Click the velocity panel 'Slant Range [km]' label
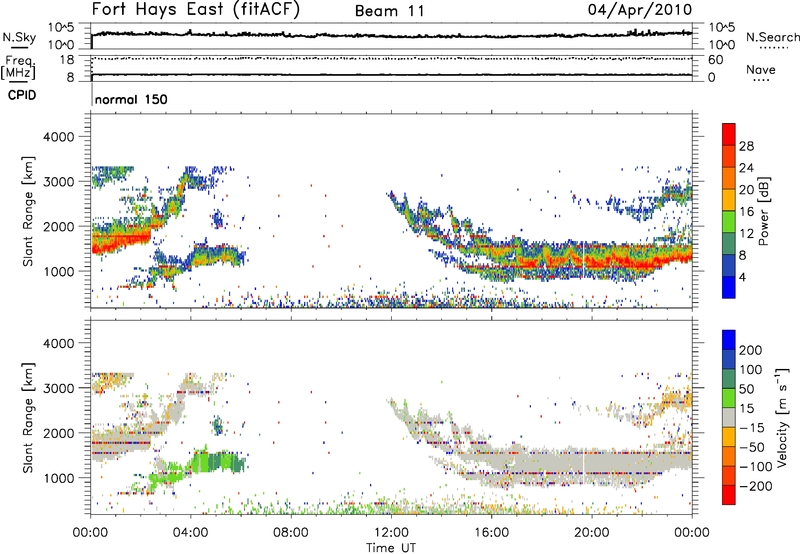The height and width of the screenshot is (554, 800). click(28, 417)
